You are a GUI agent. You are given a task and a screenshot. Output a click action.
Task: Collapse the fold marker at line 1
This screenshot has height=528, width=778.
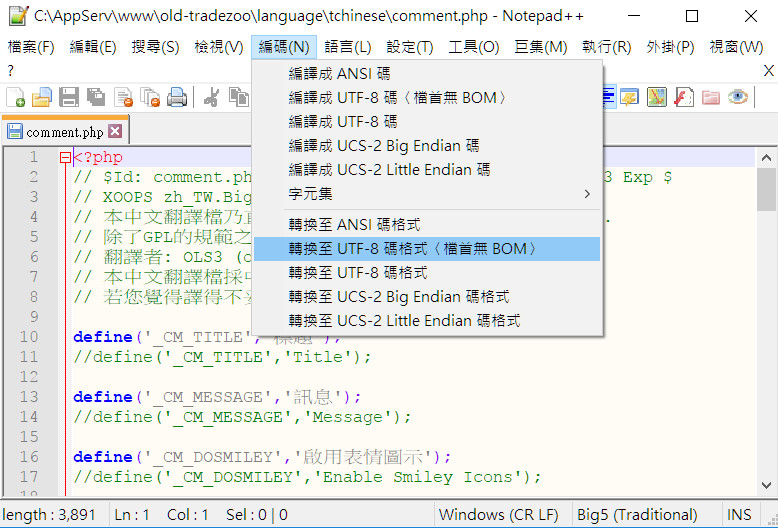[65, 158]
